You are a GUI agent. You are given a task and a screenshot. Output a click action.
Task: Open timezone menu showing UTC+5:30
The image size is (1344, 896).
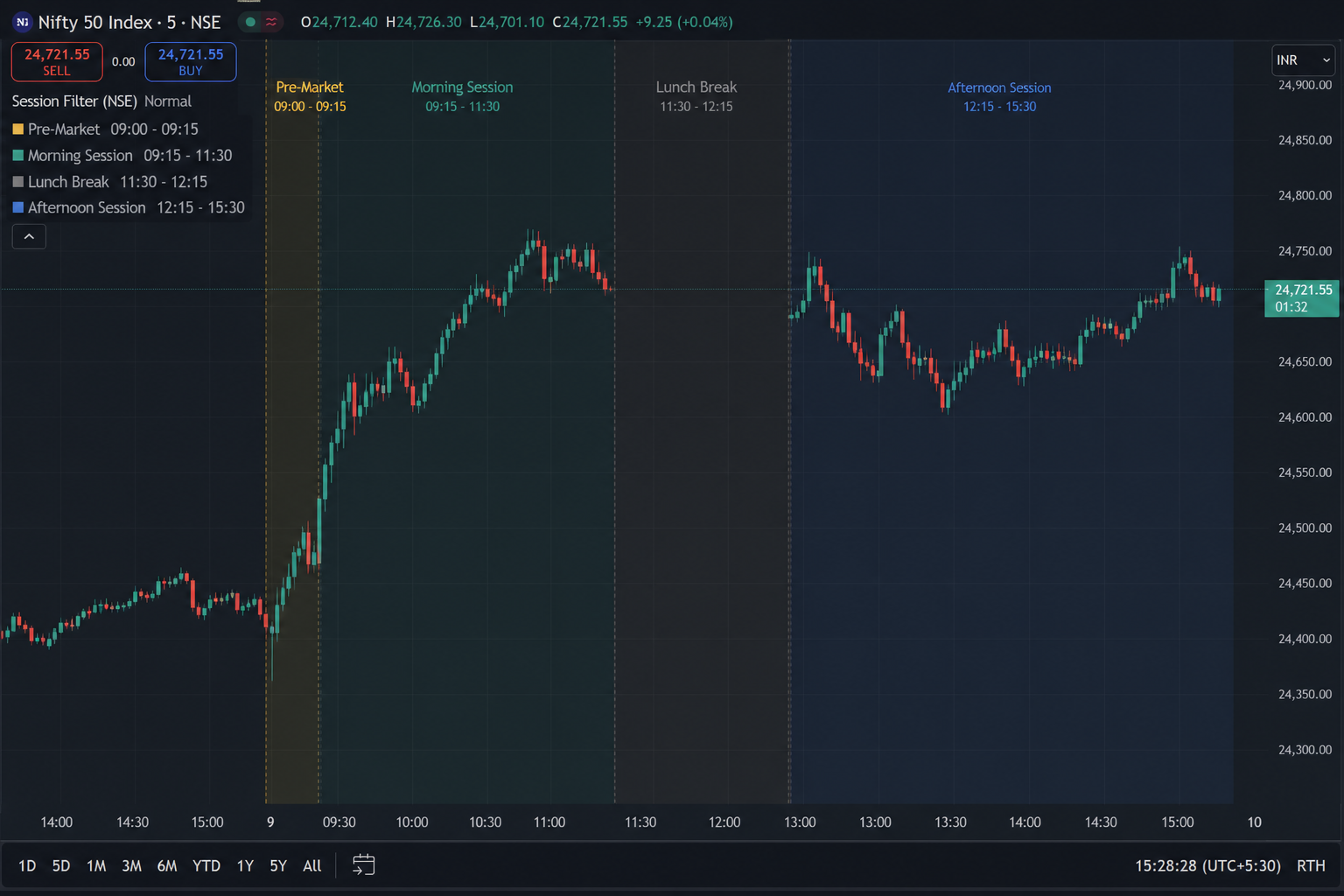click(x=1207, y=865)
